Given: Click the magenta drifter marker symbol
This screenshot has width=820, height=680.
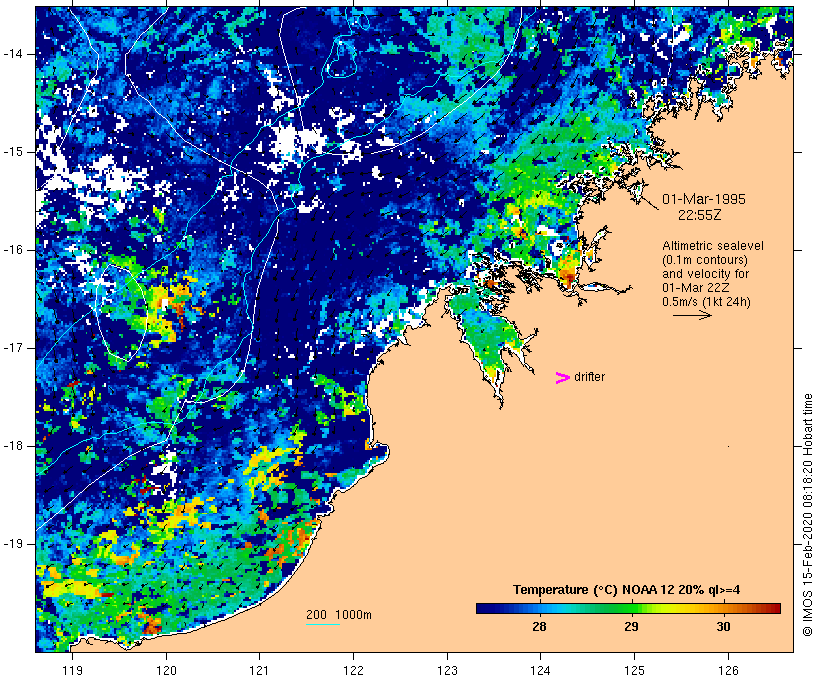Looking at the screenshot, I should 562,378.
